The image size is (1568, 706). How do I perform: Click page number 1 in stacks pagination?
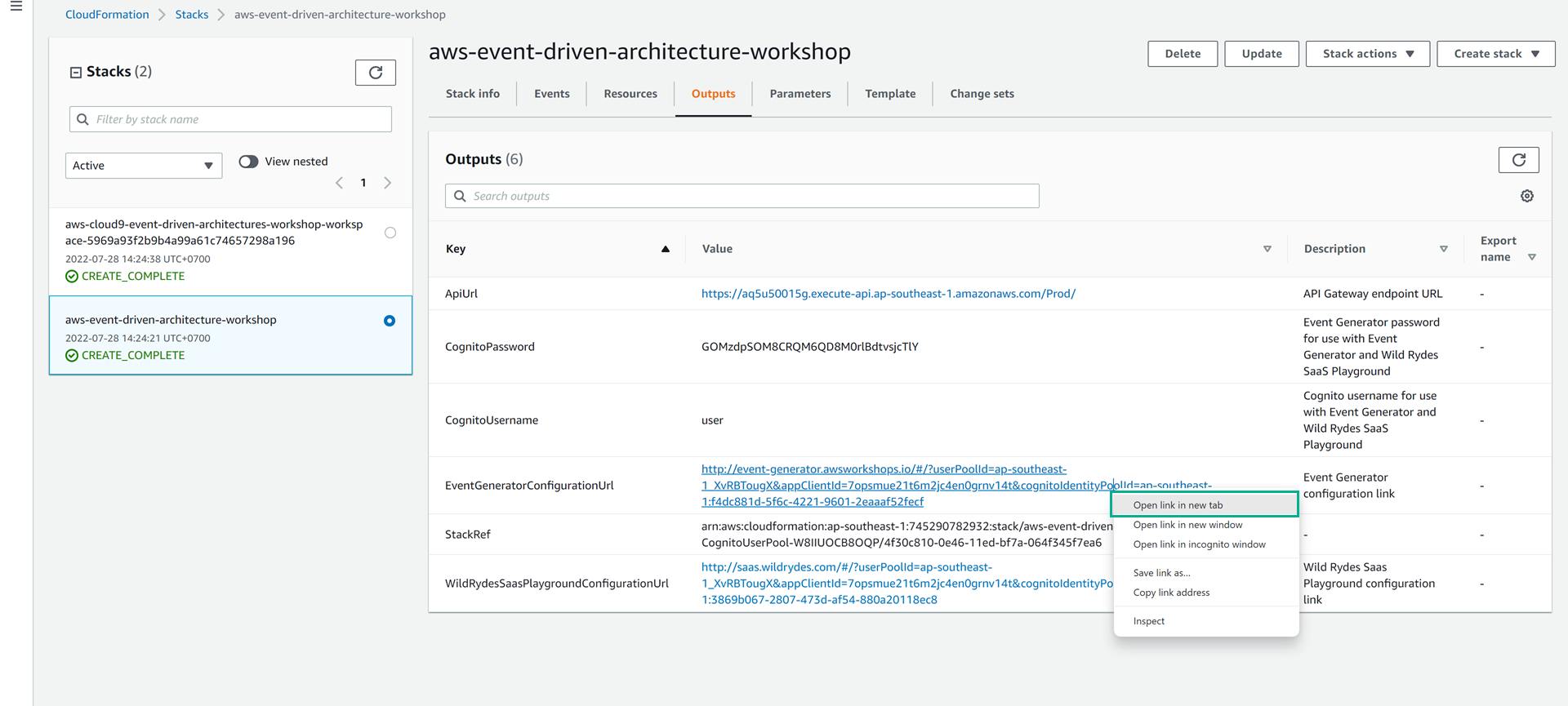coord(363,183)
